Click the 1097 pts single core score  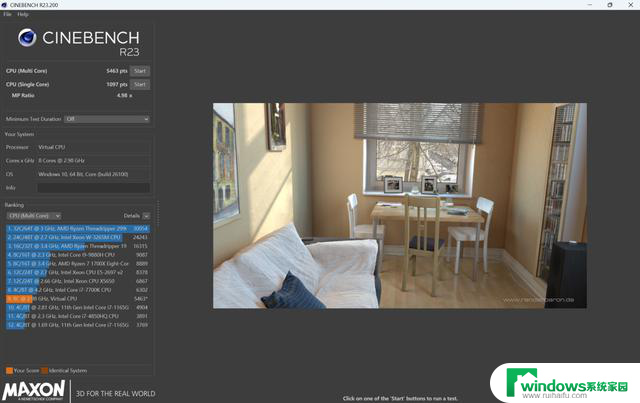click(x=117, y=85)
